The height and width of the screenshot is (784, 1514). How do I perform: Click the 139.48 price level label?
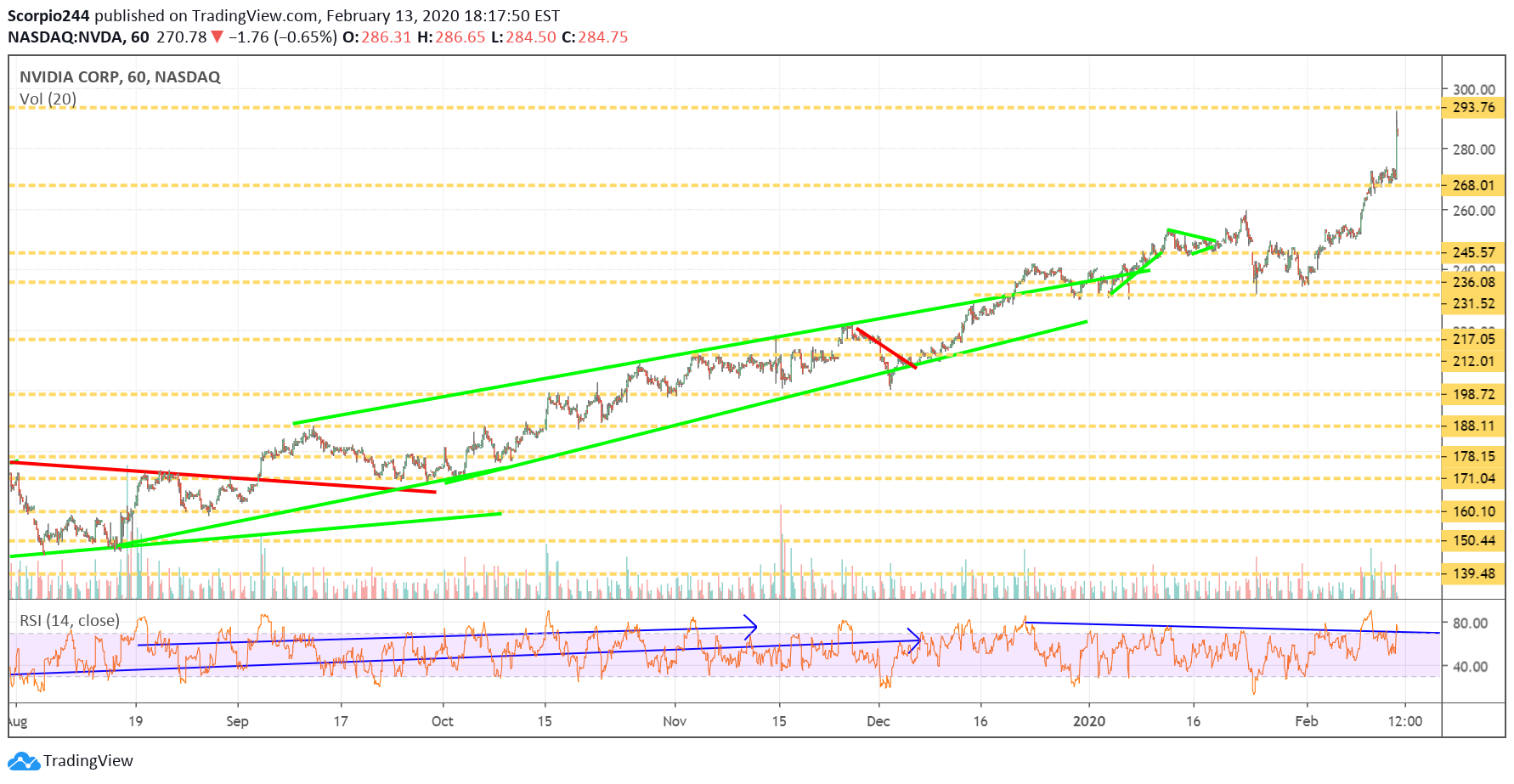tap(1473, 573)
